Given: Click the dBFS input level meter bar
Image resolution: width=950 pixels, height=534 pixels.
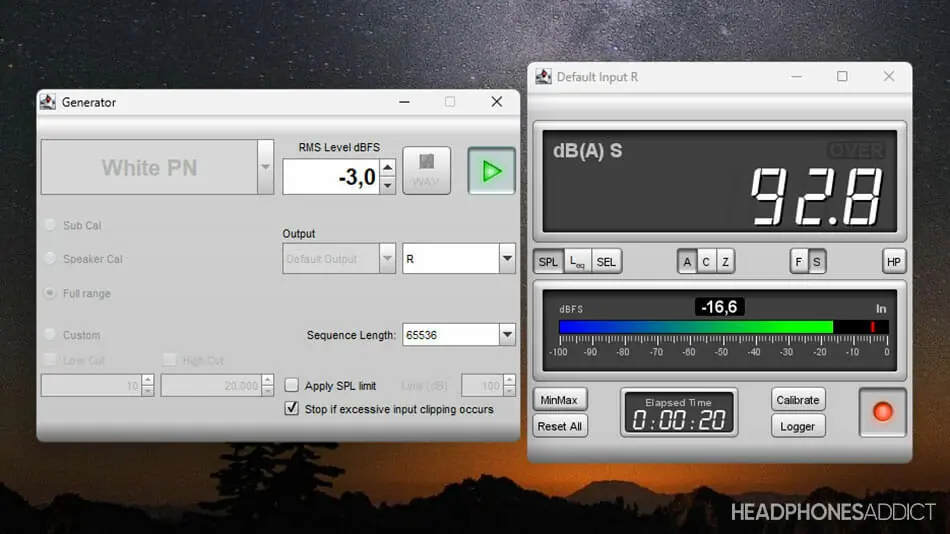Looking at the screenshot, I should tap(724, 327).
